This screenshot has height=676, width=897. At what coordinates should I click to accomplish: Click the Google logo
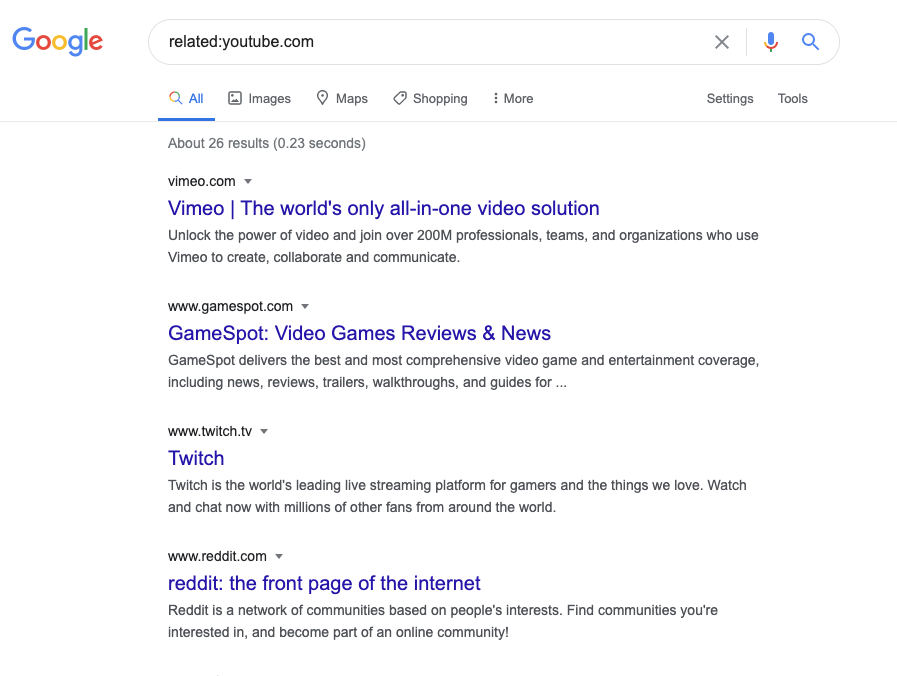(x=57, y=41)
